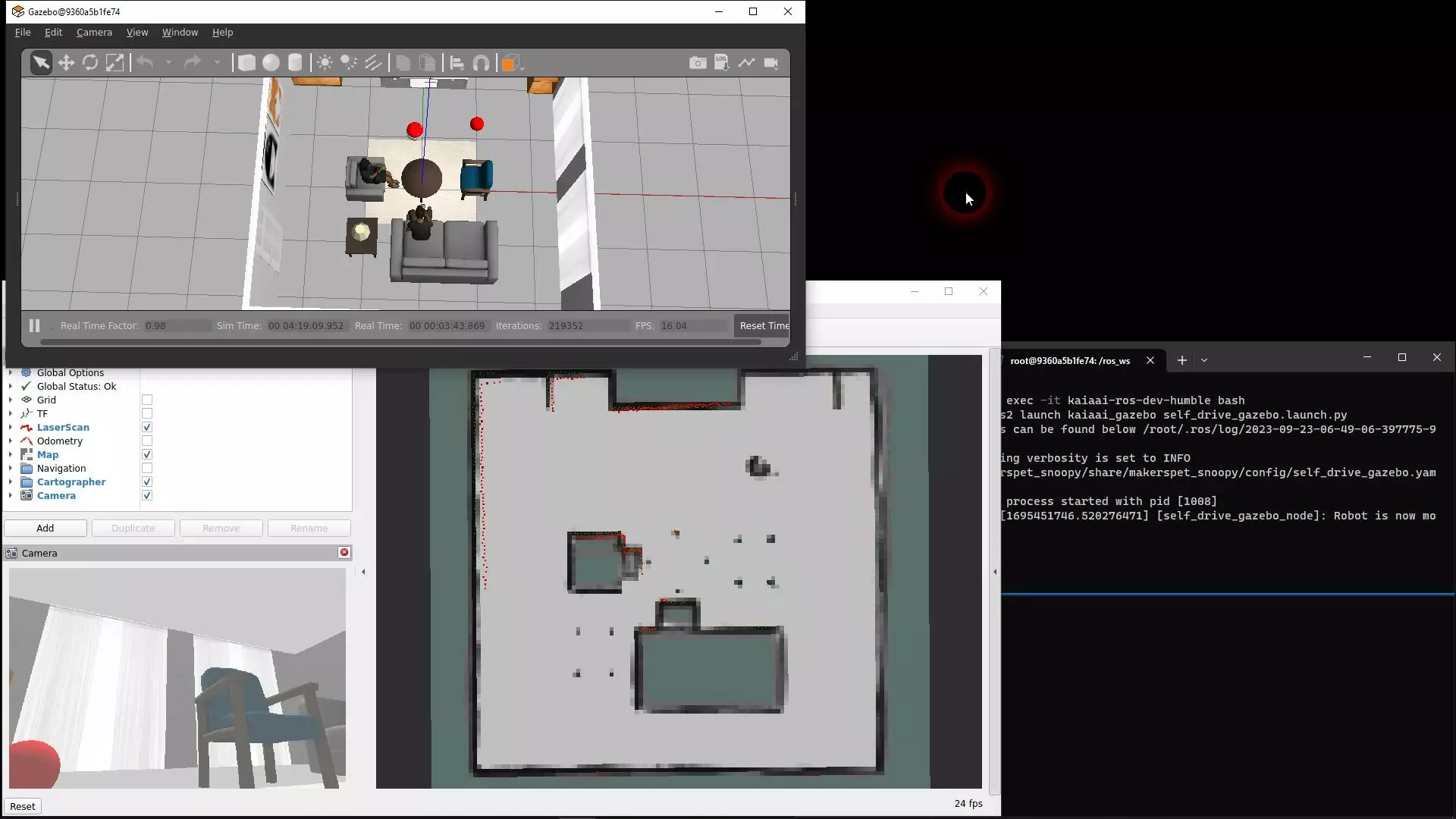1456x819 pixels.
Task: Select the rotate tool icon
Action: tap(90, 63)
